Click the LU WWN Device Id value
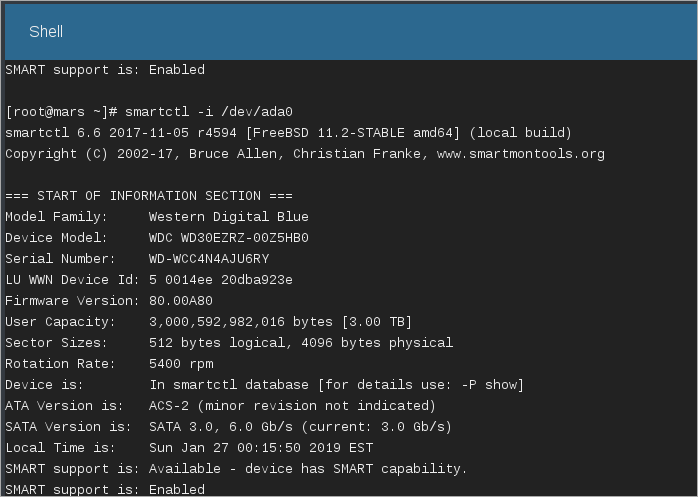This screenshot has height=497, width=698. 220,280
